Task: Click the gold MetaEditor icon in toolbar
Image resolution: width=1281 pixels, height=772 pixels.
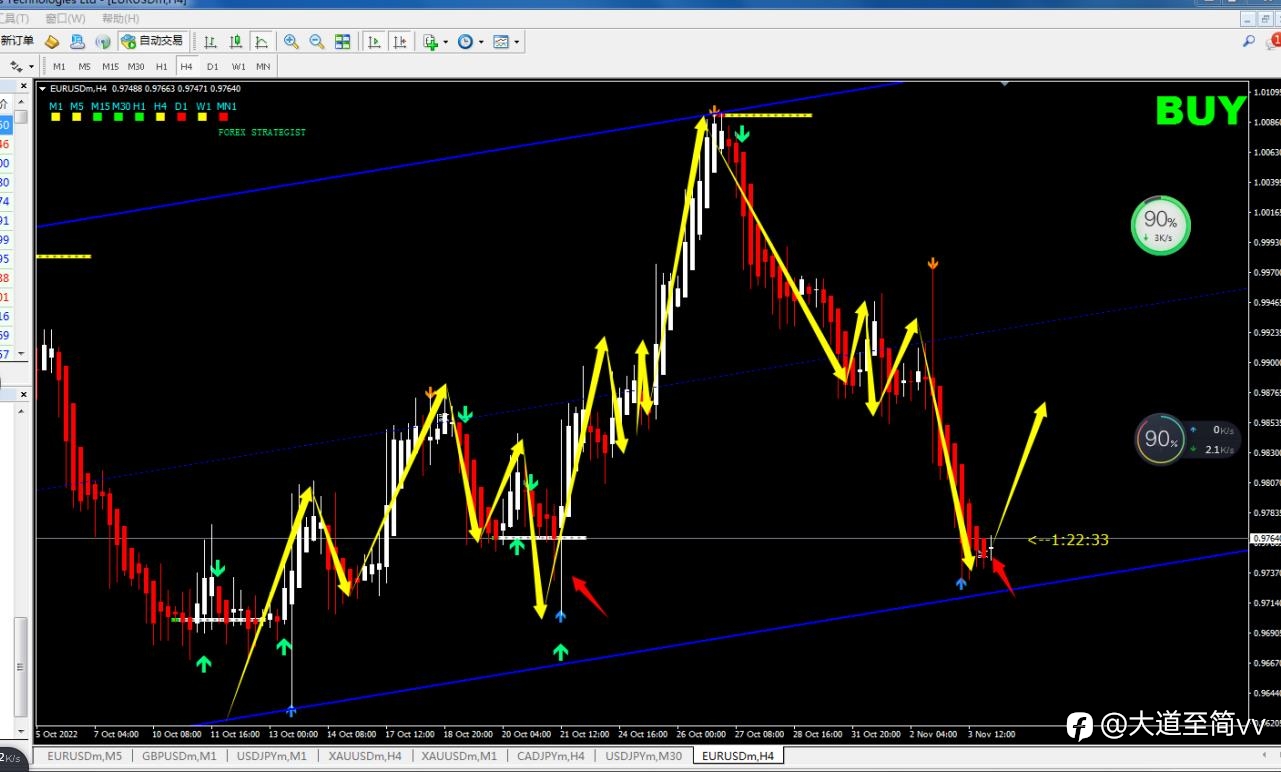Action: (x=52, y=42)
